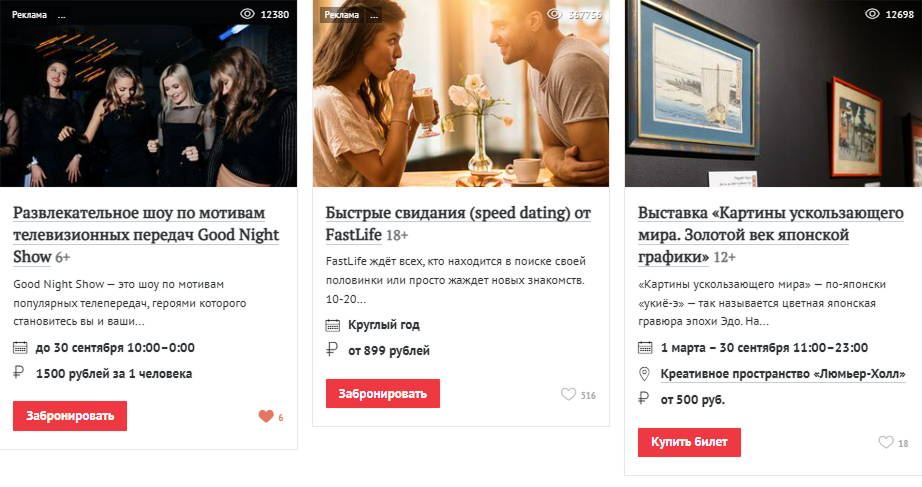
Task: Click the calendar icon beside 'Круглый год'
Action: [x=333, y=325]
